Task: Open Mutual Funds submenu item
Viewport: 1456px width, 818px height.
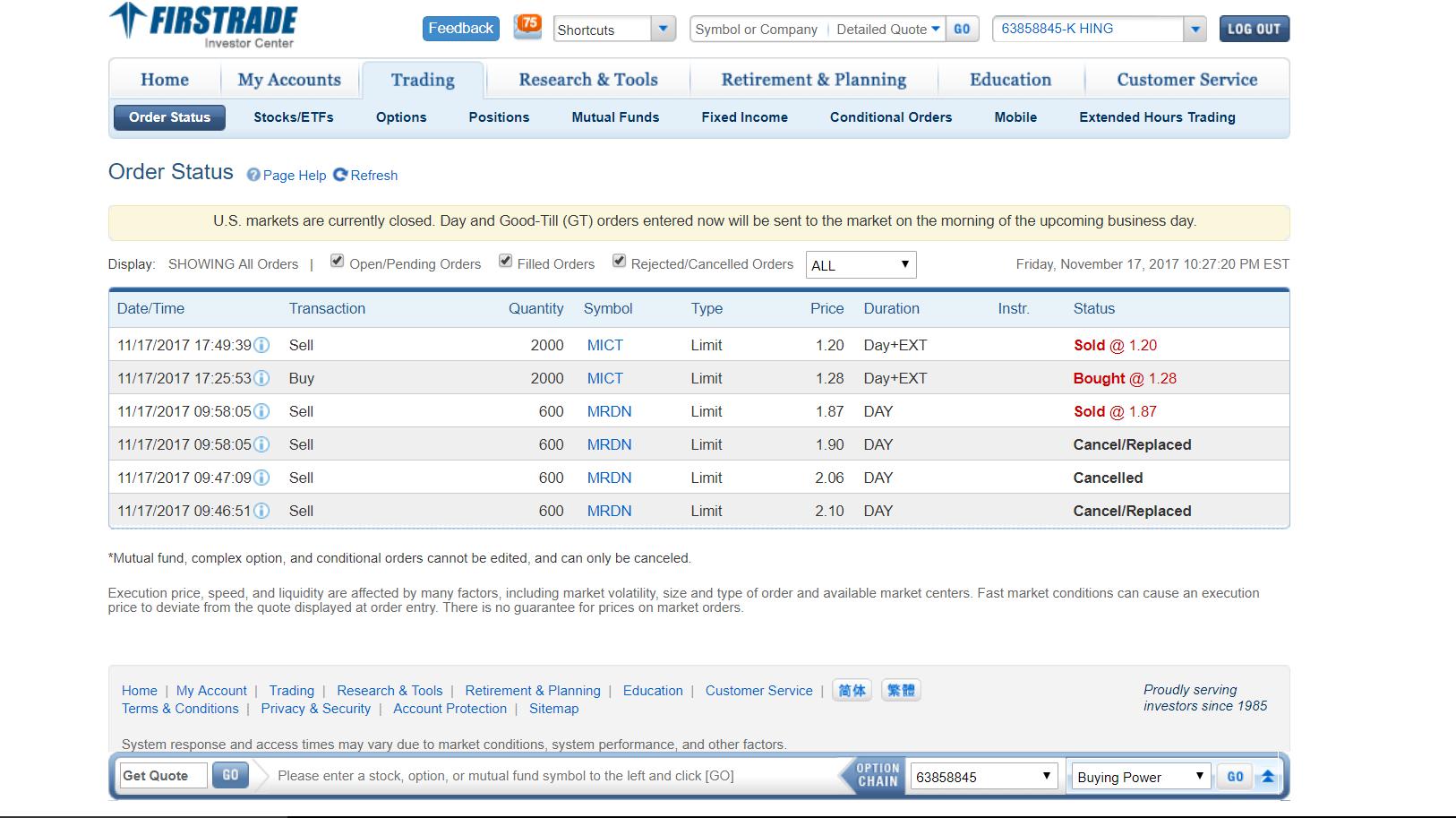Action: click(615, 117)
